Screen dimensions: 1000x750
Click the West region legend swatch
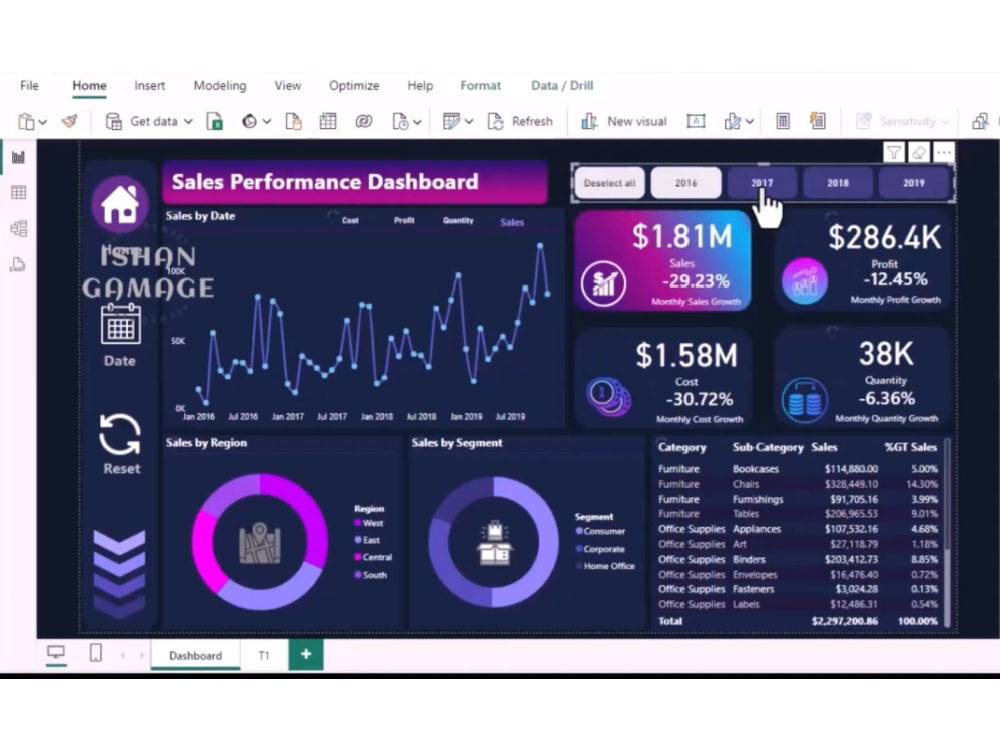(x=358, y=523)
